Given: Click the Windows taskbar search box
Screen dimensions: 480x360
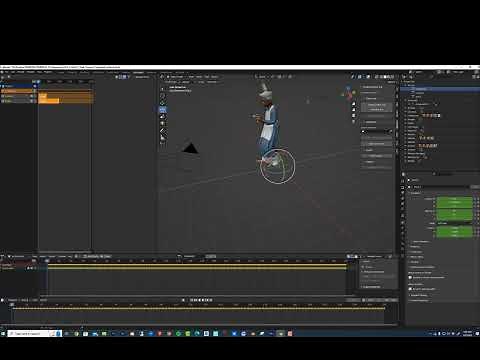Looking at the screenshot, I should coord(34,333).
